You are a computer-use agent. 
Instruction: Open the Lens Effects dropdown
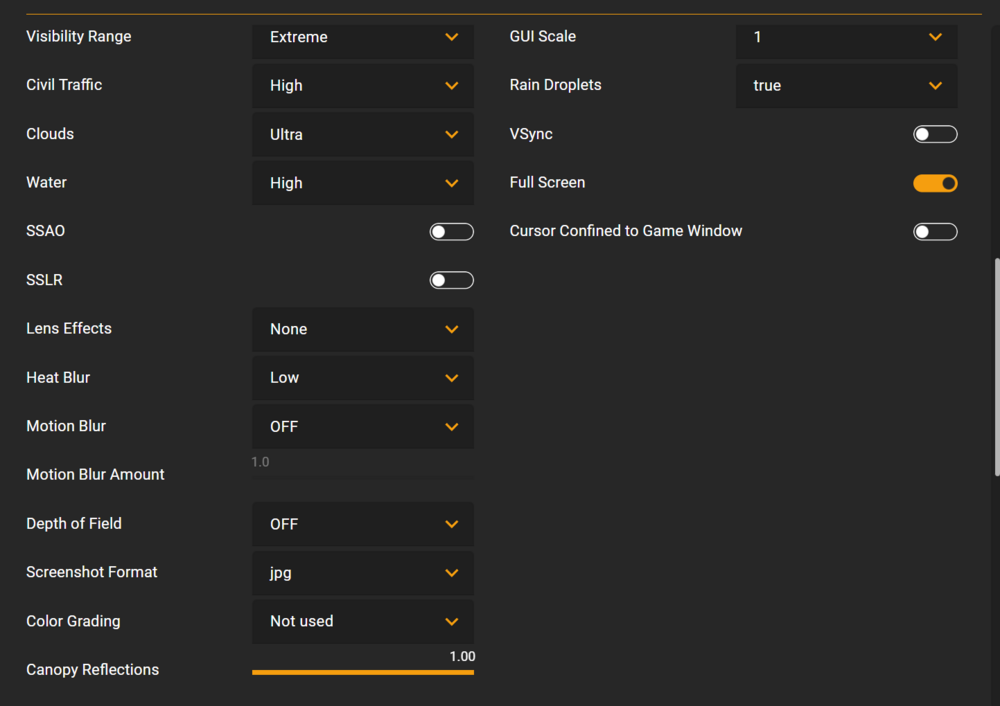362,329
